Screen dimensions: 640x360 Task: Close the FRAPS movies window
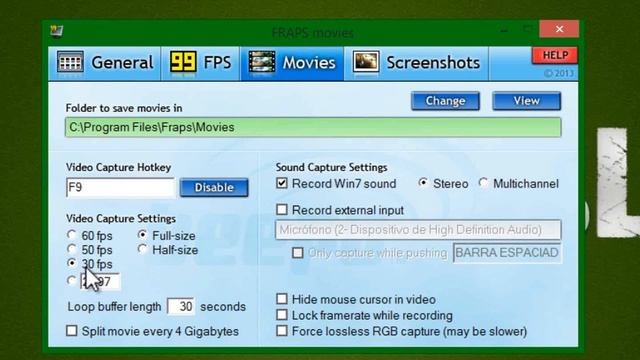coord(559,29)
